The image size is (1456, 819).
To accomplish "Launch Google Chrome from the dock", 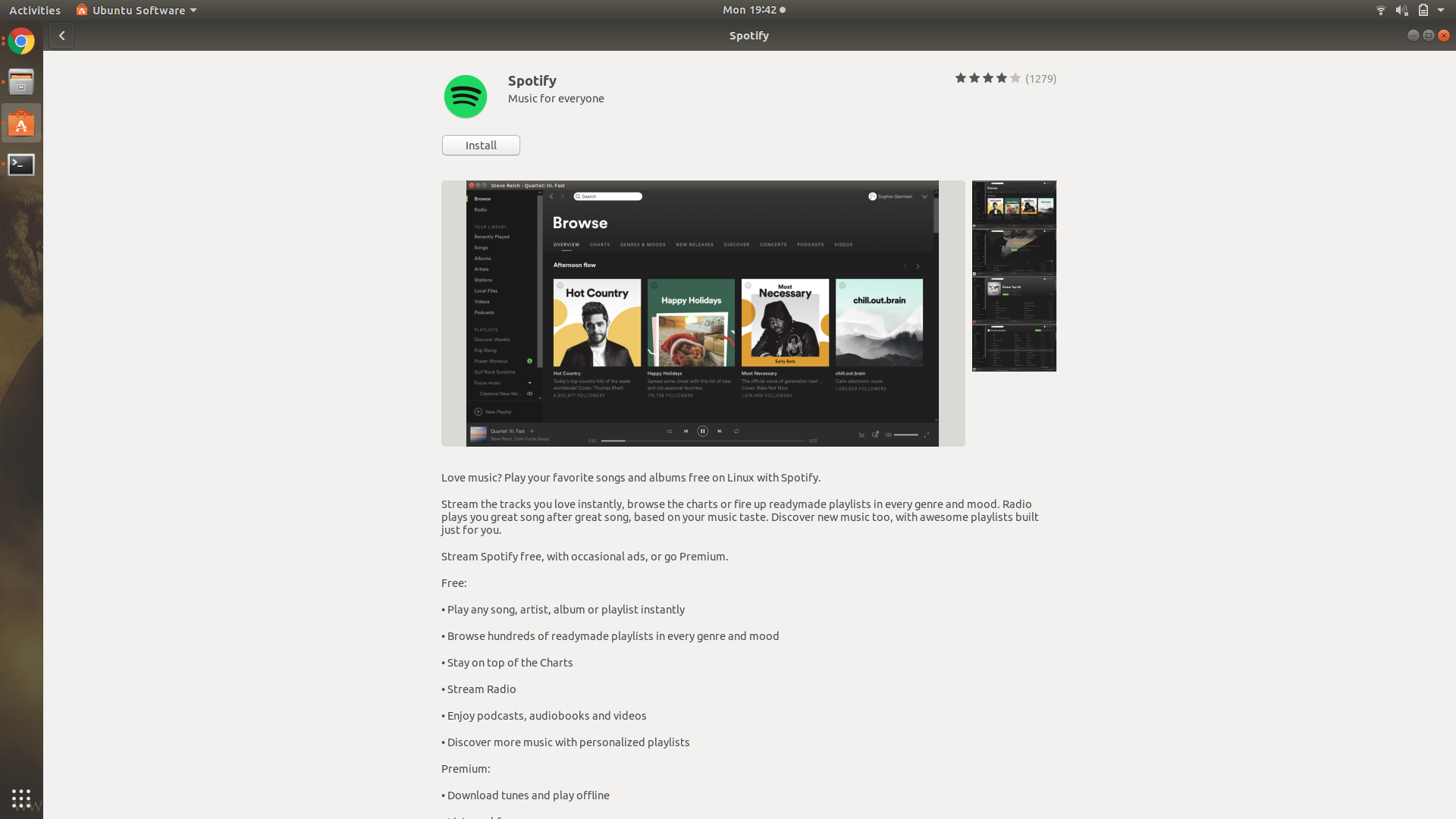I will pyautogui.click(x=20, y=42).
